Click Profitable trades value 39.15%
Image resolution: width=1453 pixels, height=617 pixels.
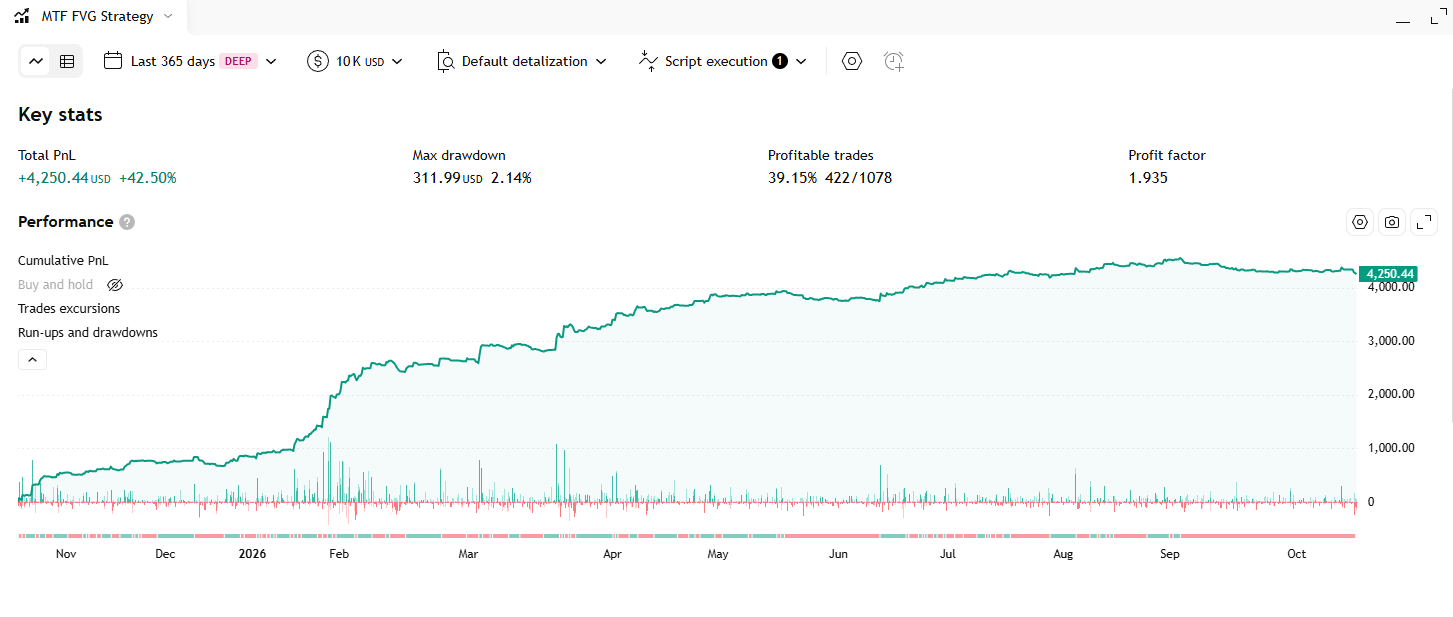(x=792, y=178)
